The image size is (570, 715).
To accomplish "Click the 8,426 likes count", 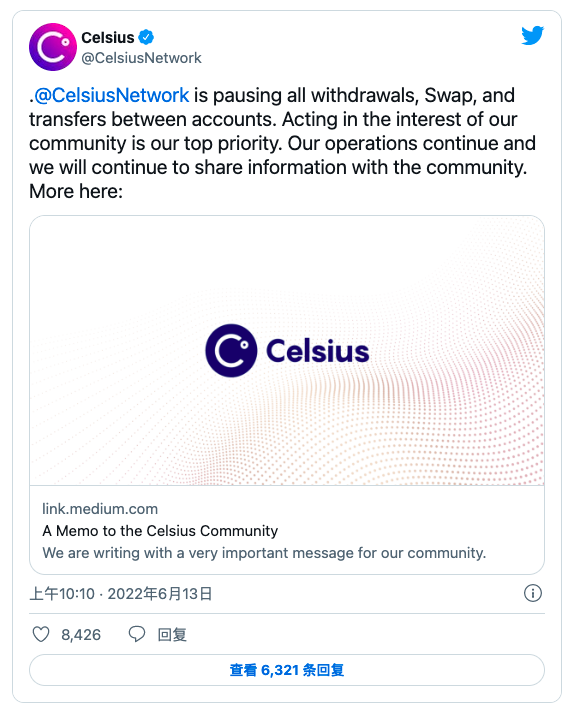I will click(81, 634).
